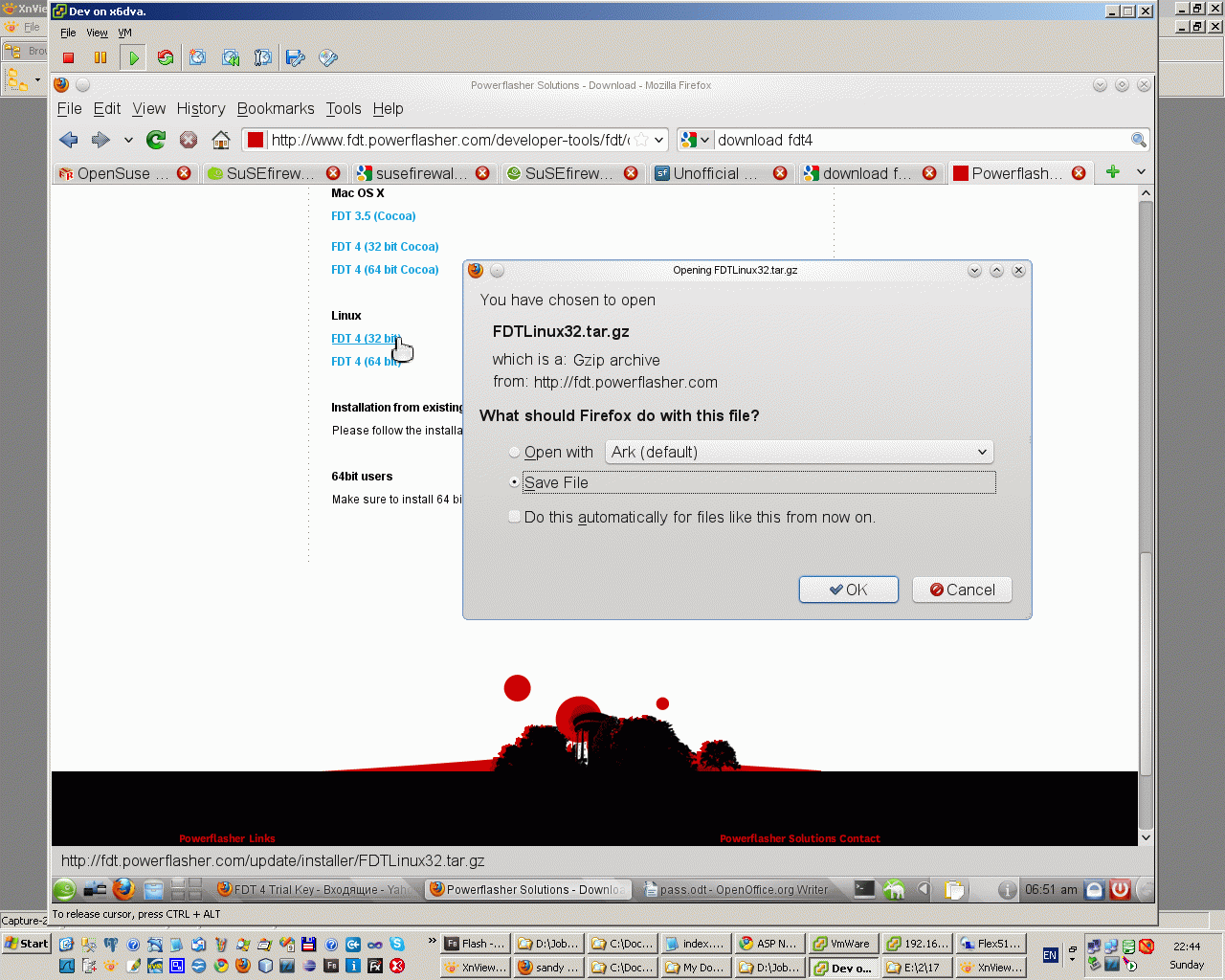Follow the 'FDT 4 (32 bit Cocoa)' link
Image resolution: width=1225 pixels, height=980 pixels.
[x=385, y=247]
